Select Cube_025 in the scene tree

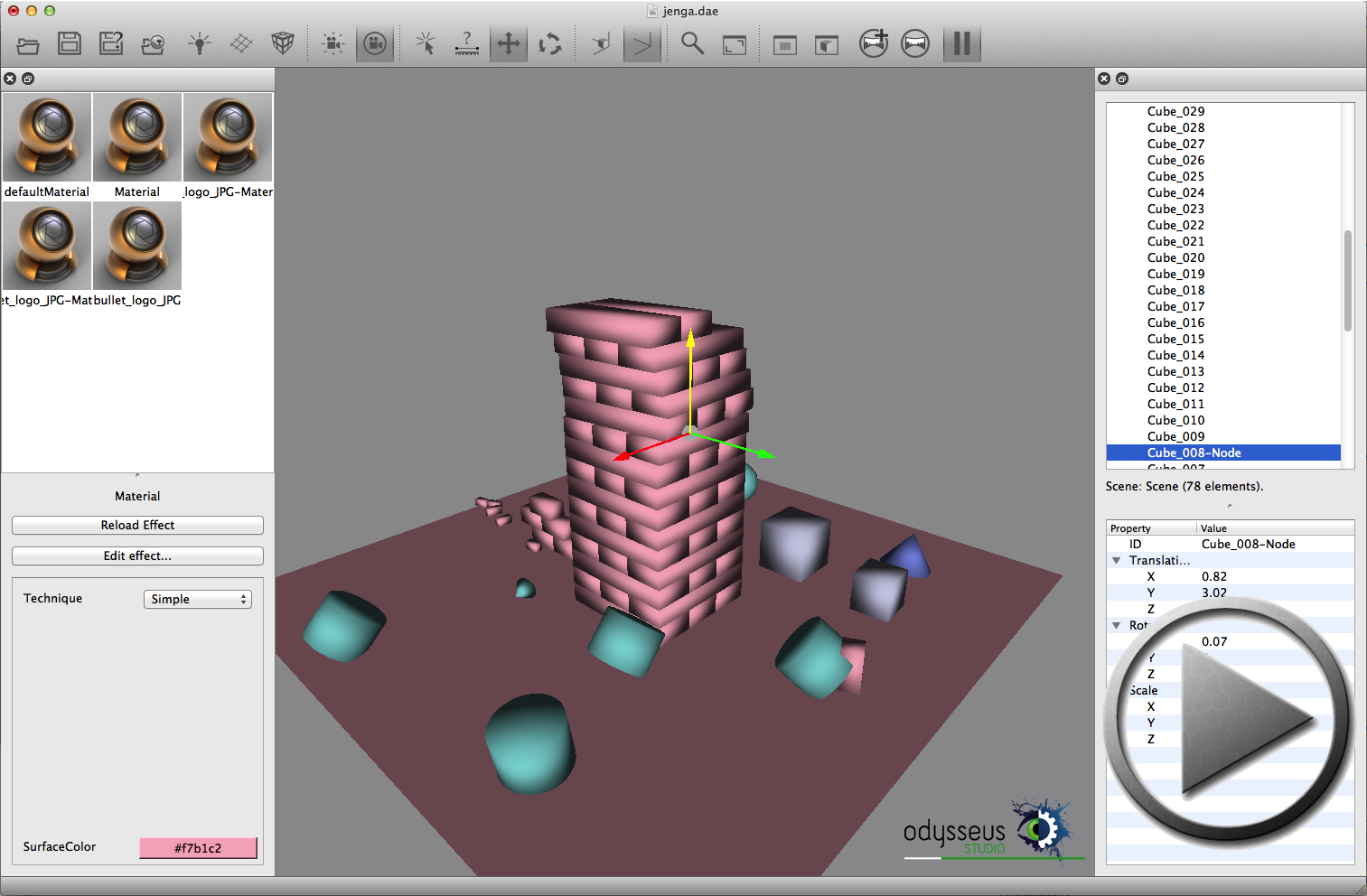pyautogui.click(x=1175, y=177)
